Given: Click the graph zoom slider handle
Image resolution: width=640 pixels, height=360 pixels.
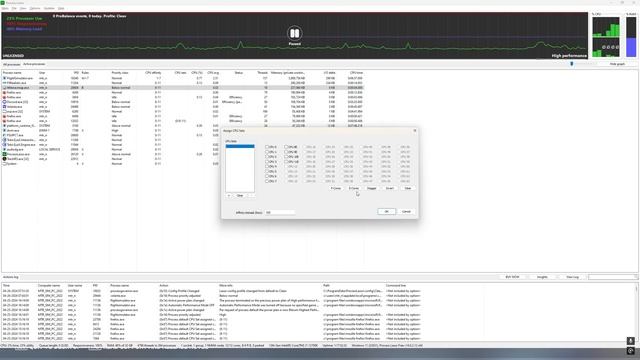Looking at the screenshot, I should 571,64.
